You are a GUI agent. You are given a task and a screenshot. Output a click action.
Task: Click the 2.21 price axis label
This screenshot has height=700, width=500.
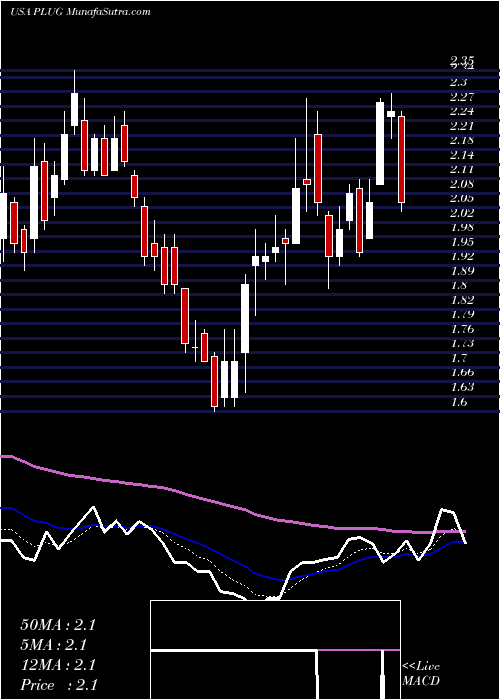click(462, 126)
